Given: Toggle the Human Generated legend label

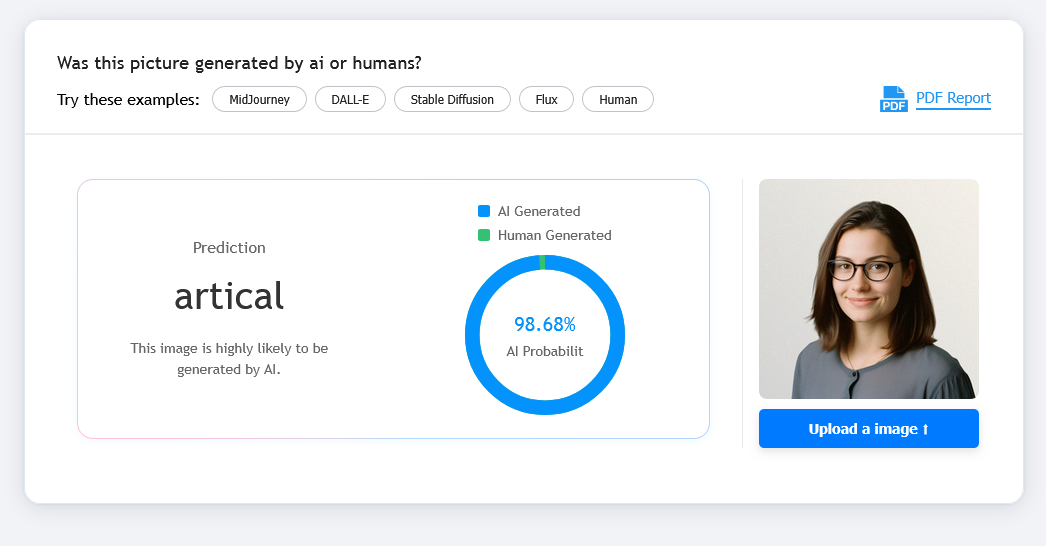Looking at the screenshot, I should (x=554, y=235).
